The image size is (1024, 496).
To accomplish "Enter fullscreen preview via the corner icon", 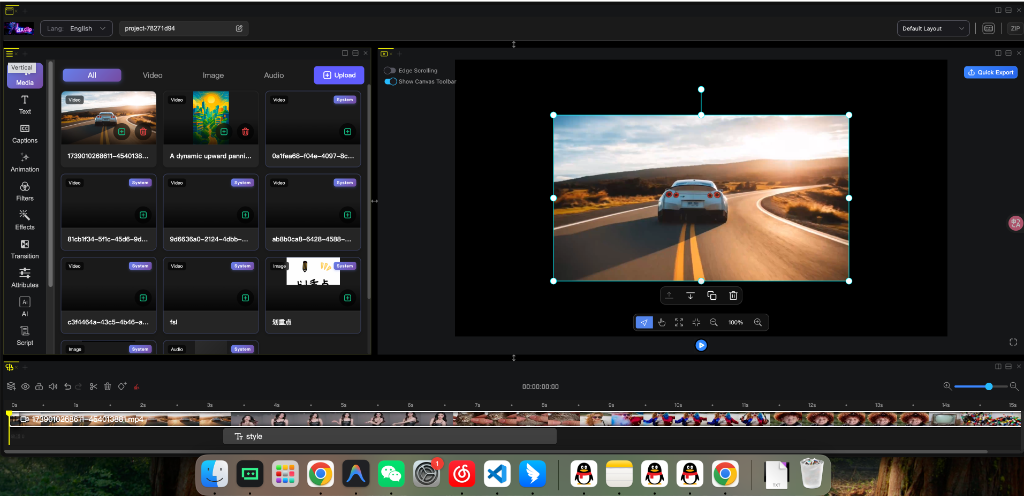I will [x=1013, y=342].
